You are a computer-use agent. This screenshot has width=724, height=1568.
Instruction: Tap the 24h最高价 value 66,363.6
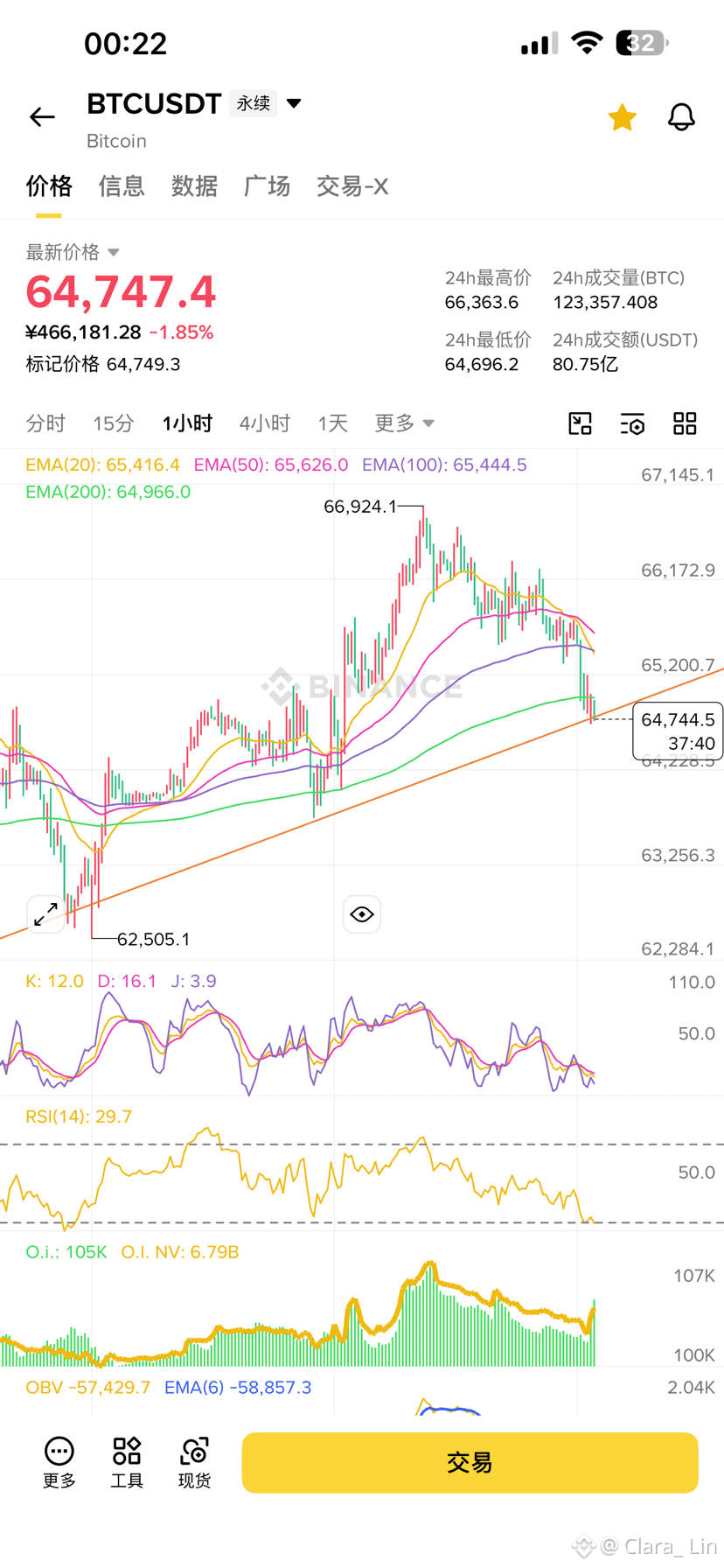click(482, 303)
